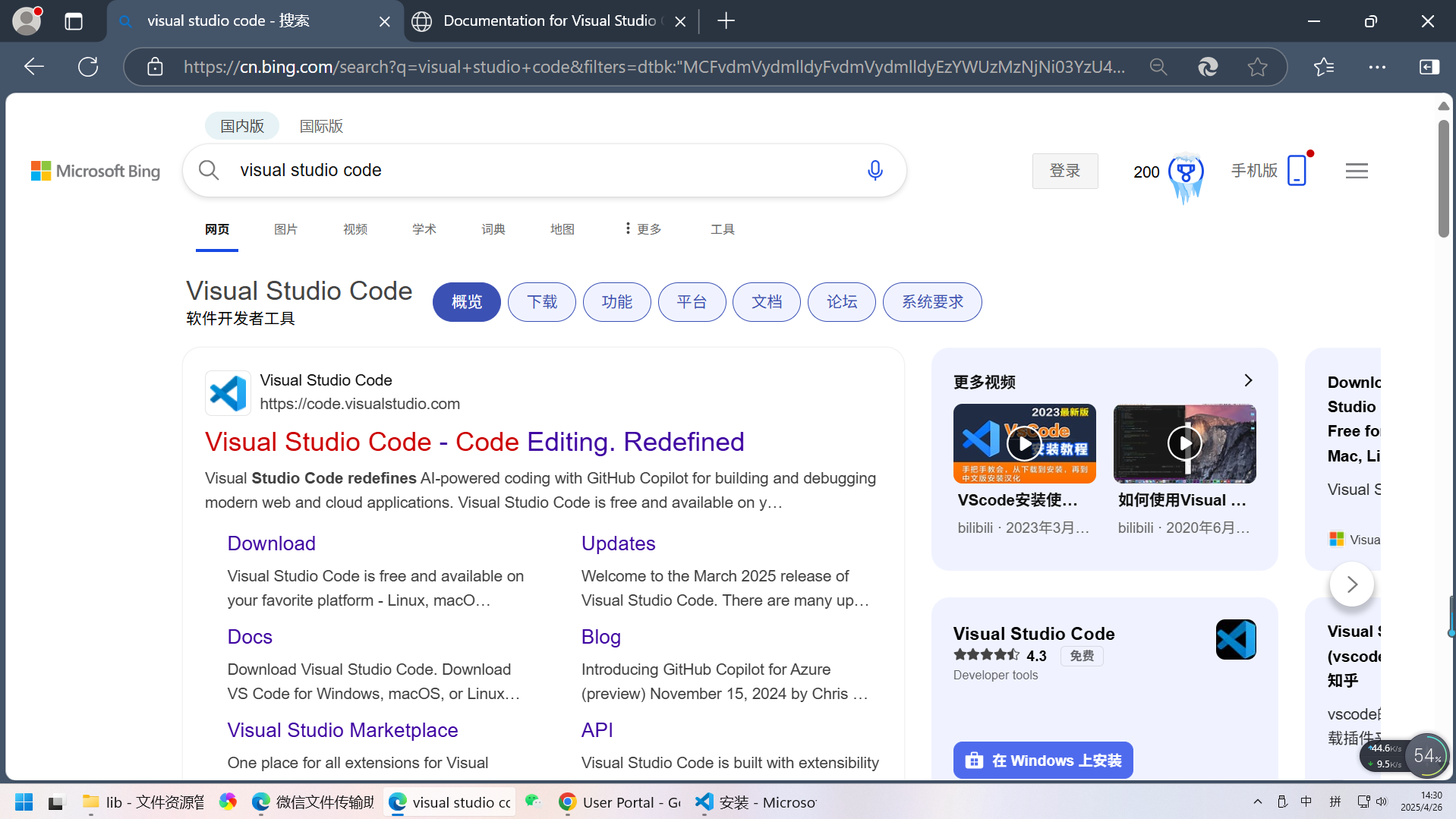Play the VScode安装使 bilibili video thumbnail
The height and width of the screenshot is (819, 1456).
tap(1025, 443)
